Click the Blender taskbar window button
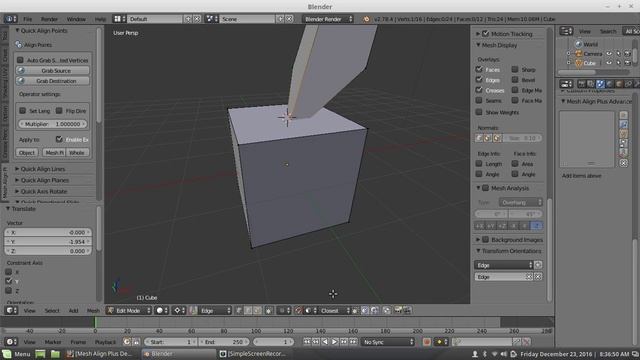640x360 pixels. point(178,354)
